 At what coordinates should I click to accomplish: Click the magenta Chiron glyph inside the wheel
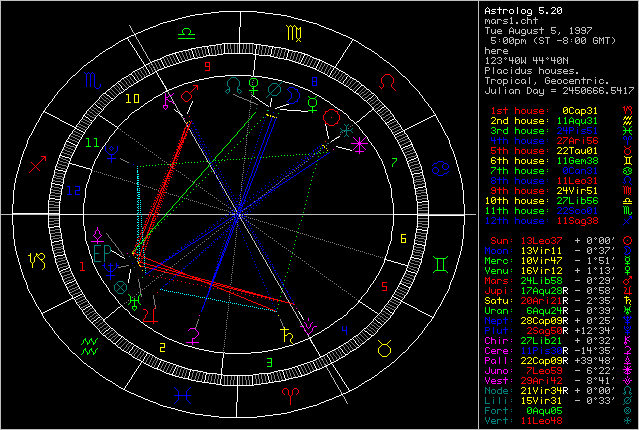[x=167, y=101]
